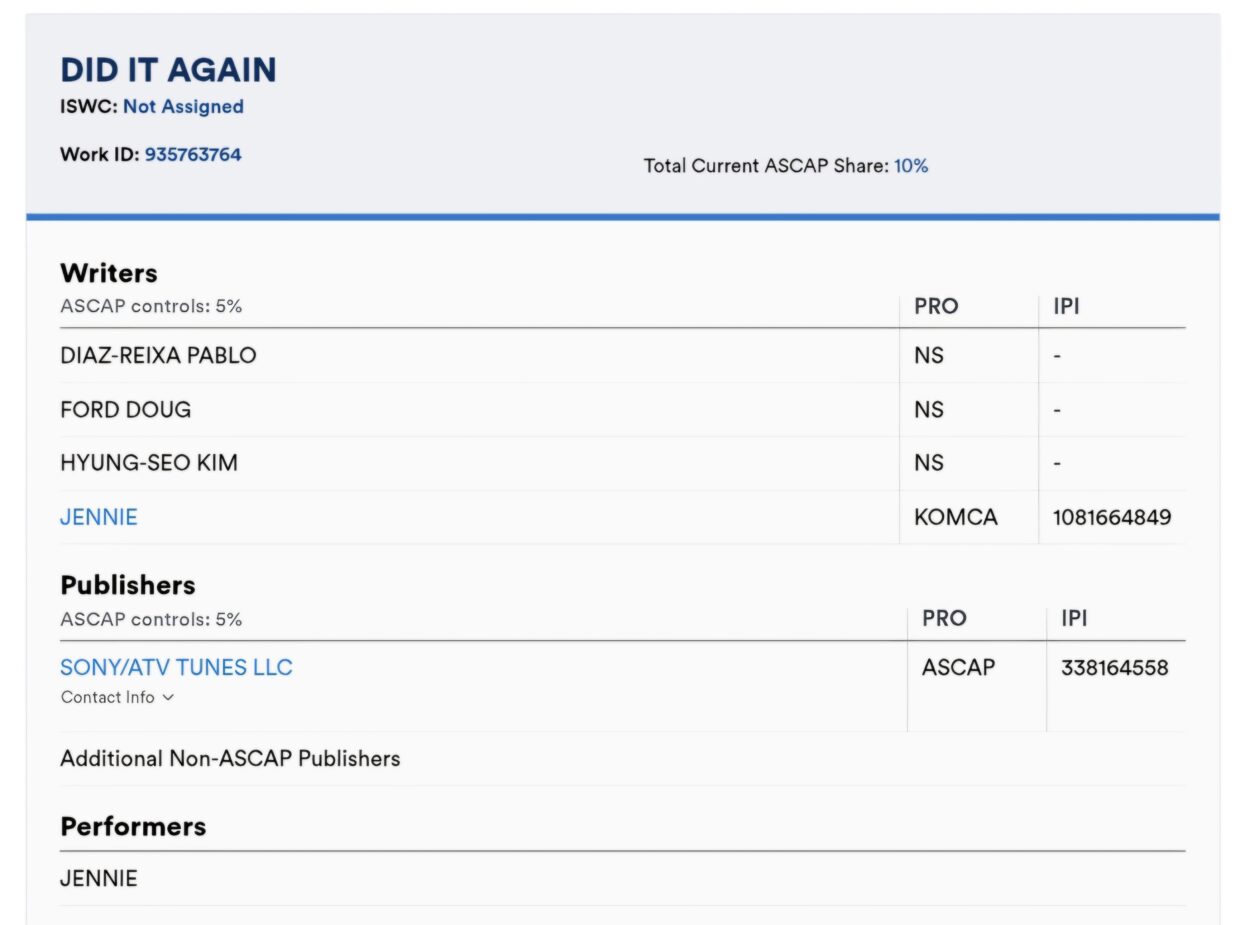The image size is (1250, 925).
Task: Click the Not Assigned ISWC link
Action: (x=185, y=106)
